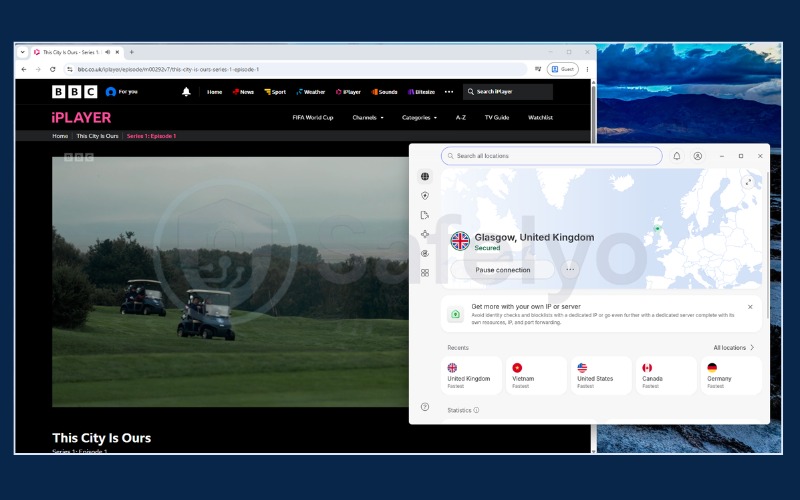Close the This City Is Ours tab
Image resolution: width=800 pixels, height=500 pixels.
click(117, 52)
